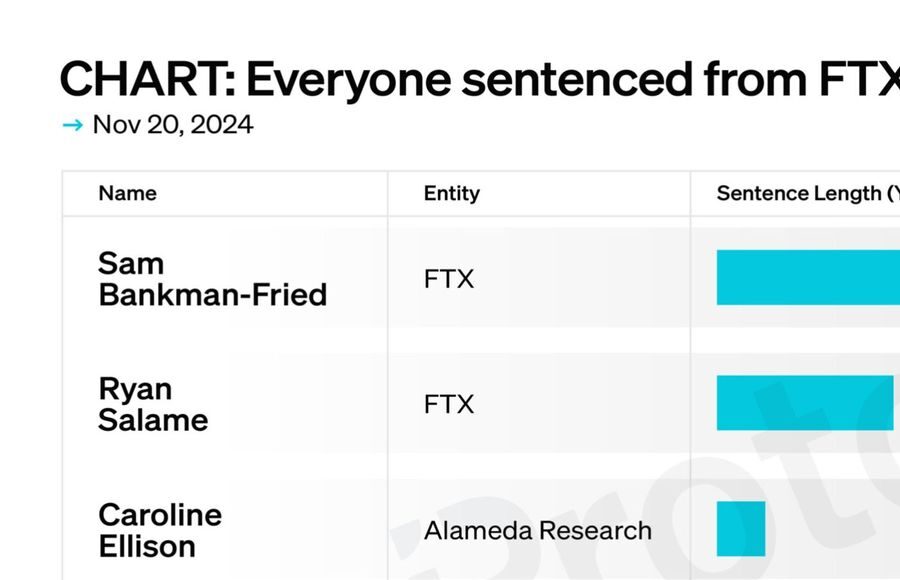This screenshot has height=580, width=900.
Task: Click the Nov 20, 2024 date
Action: coord(173,125)
